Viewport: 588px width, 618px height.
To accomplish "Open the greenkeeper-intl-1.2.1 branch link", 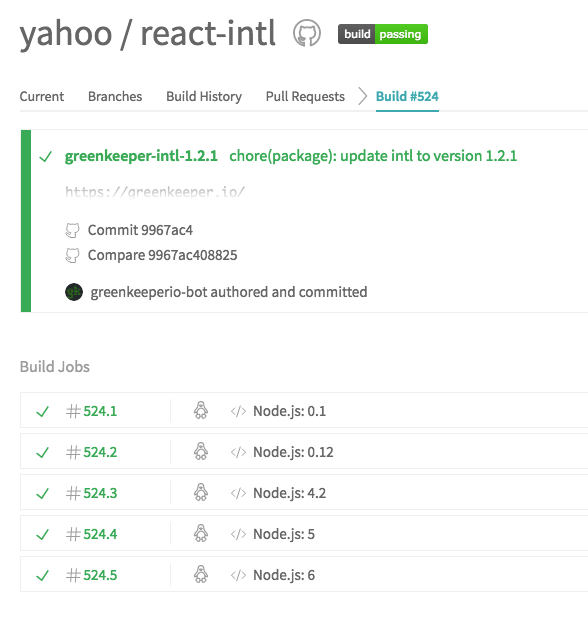I will [141, 156].
